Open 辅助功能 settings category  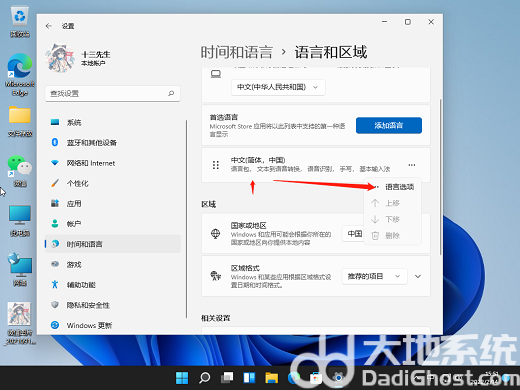tap(112, 285)
